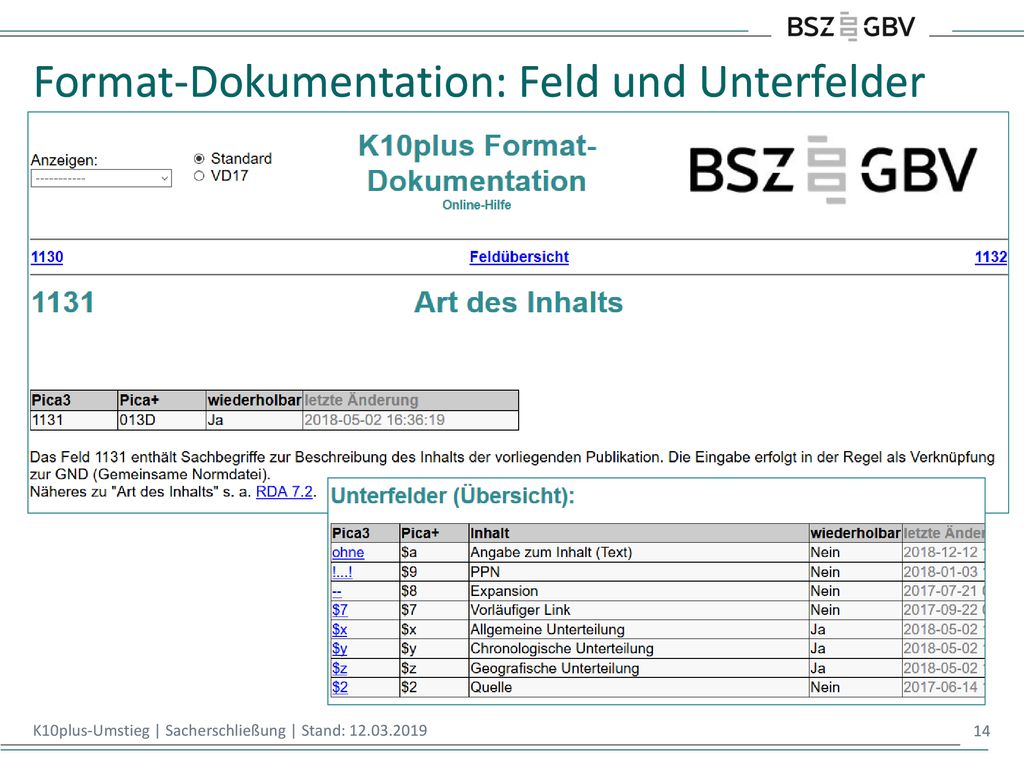Click the '013D' Pica+ cell
1024x768 pixels.
click(161, 420)
